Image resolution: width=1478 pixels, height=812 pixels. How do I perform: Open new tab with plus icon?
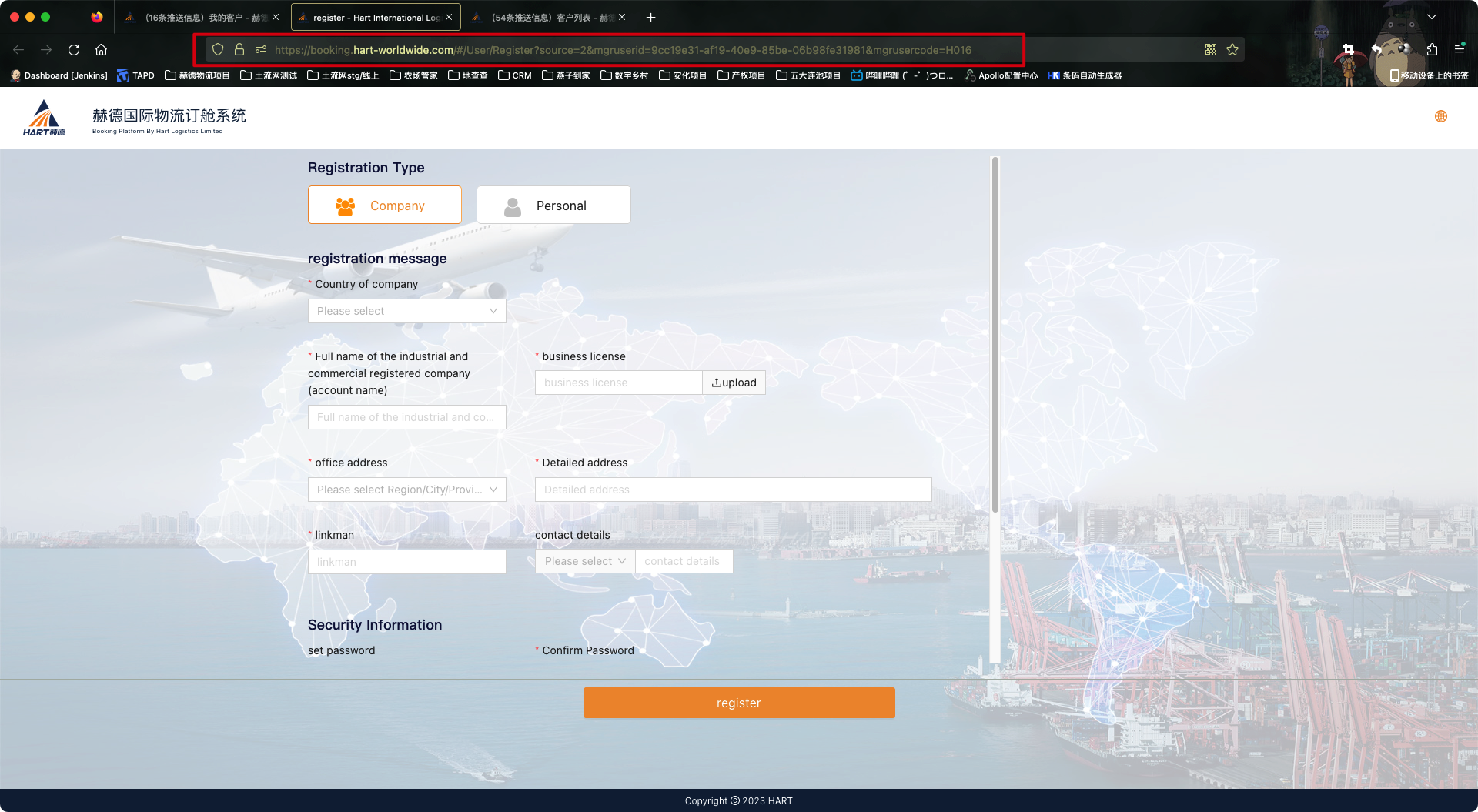[x=650, y=17]
